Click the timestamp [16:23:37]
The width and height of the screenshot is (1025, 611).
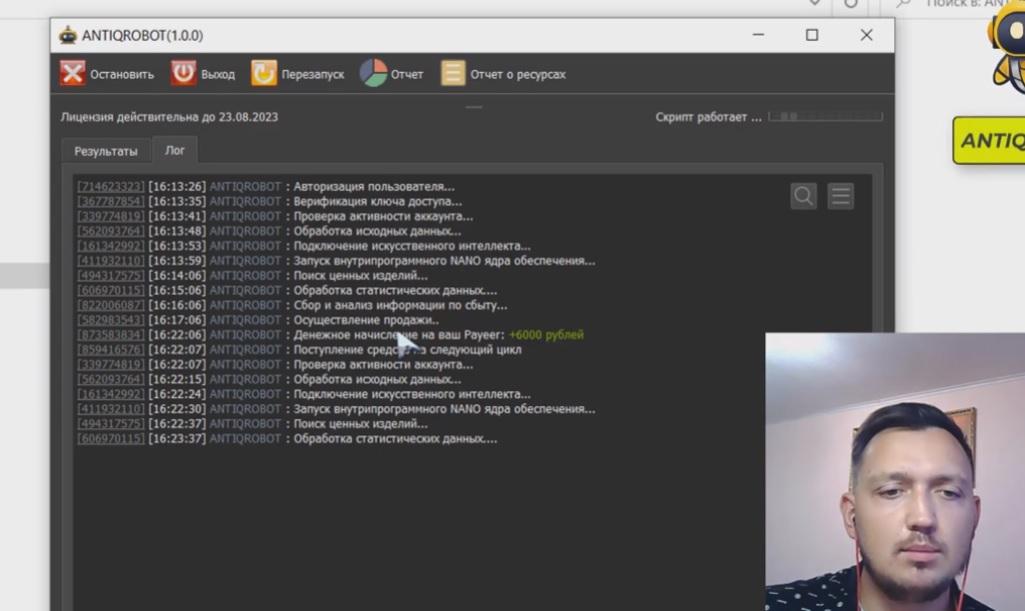tap(177, 438)
